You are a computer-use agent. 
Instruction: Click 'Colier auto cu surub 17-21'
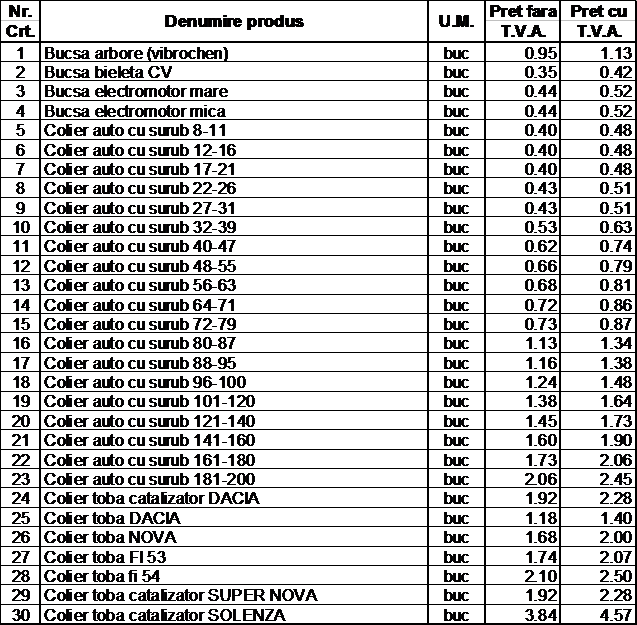click(x=140, y=169)
